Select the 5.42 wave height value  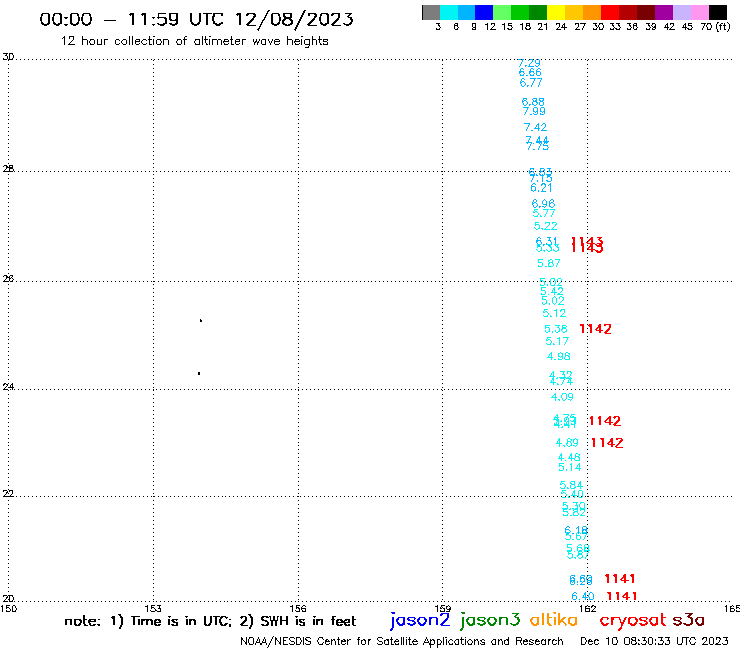552,291
